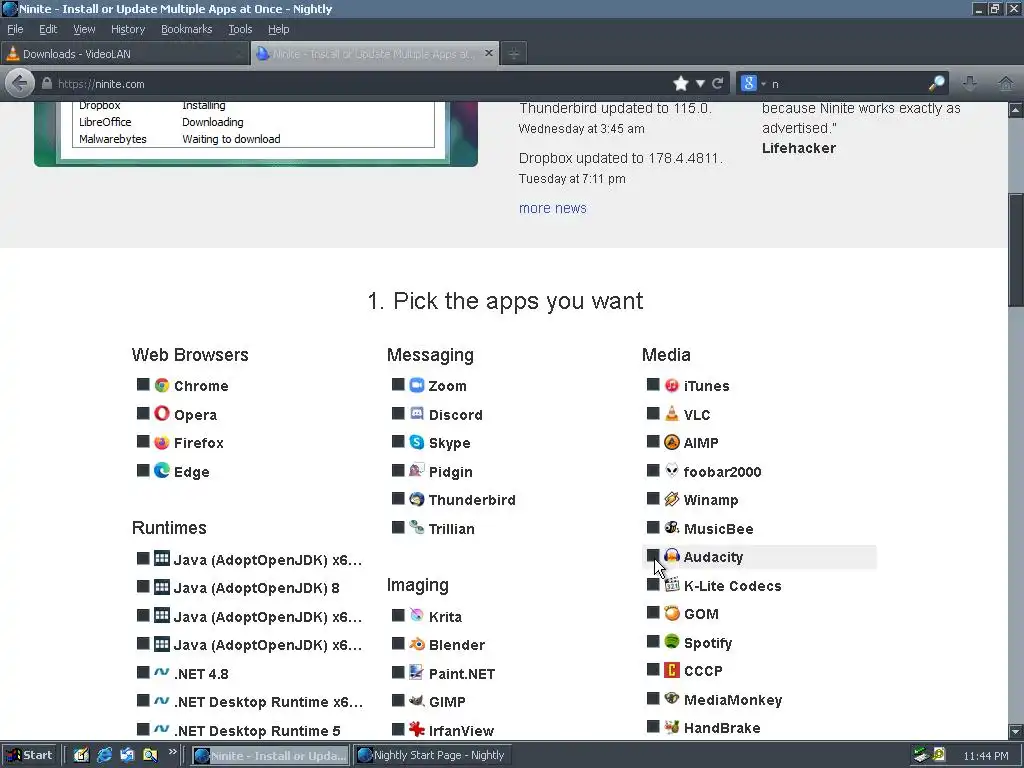Select the Java (AdoptOpenJDK) 8 checkbox
Viewport: 1024px width, 768px height.
click(143, 586)
